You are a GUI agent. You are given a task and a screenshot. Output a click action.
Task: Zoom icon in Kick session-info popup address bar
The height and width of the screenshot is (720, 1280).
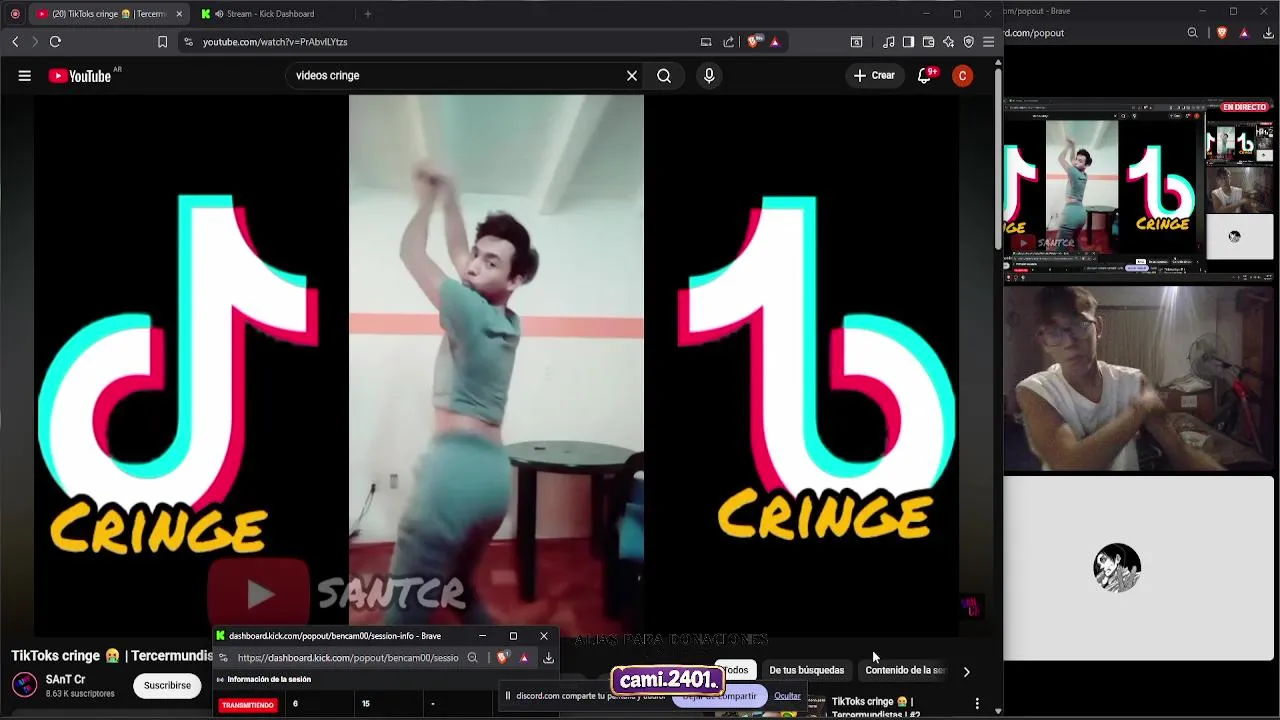[x=473, y=658]
